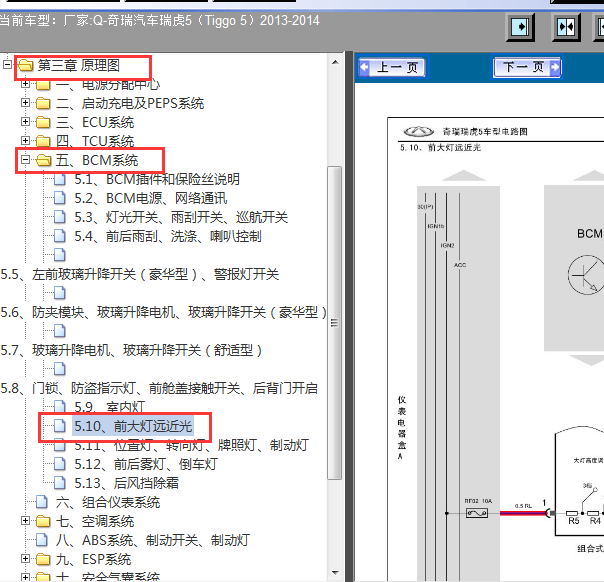Click folder icon of 二、启动充电及PEPS系统
Image resolution: width=604 pixels, height=582 pixels.
click(43, 103)
